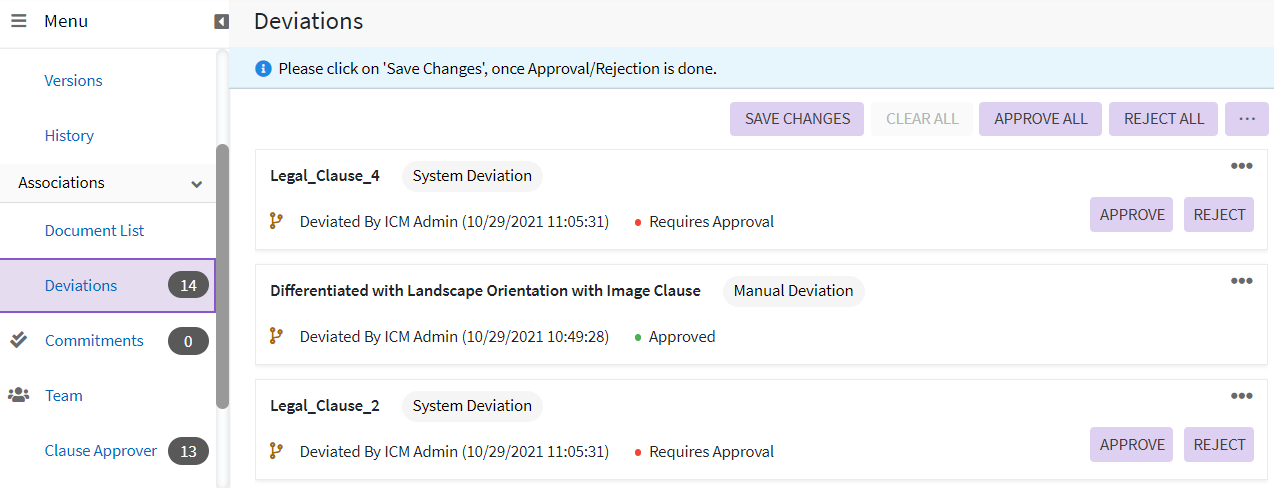Open the Versions menu item

click(74, 80)
